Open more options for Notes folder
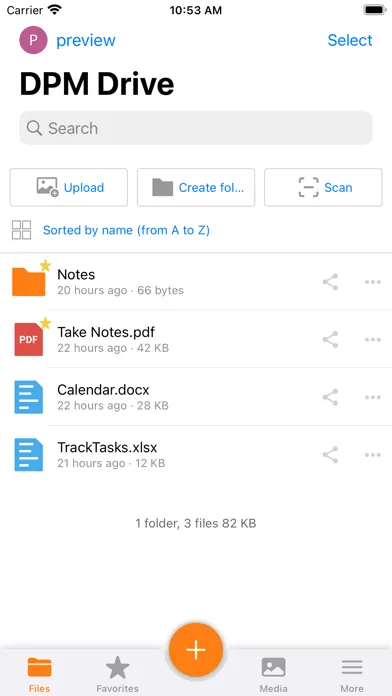This screenshot has width=392, height=696. coord(373,282)
